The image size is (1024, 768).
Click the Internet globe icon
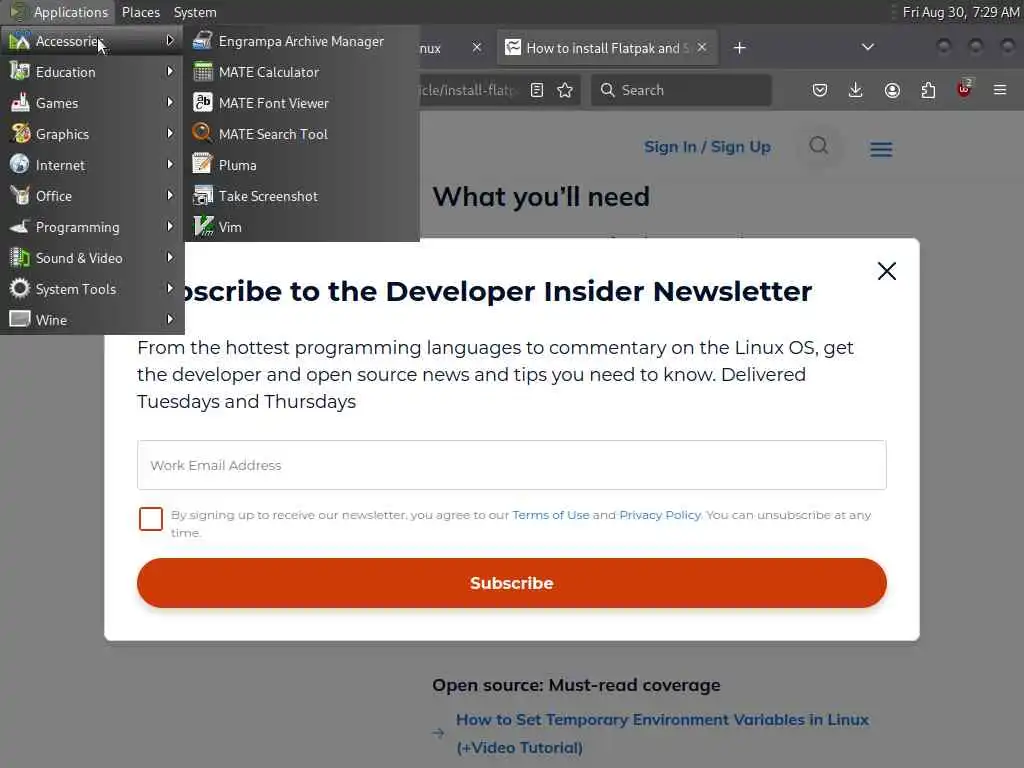[x=20, y=165]
